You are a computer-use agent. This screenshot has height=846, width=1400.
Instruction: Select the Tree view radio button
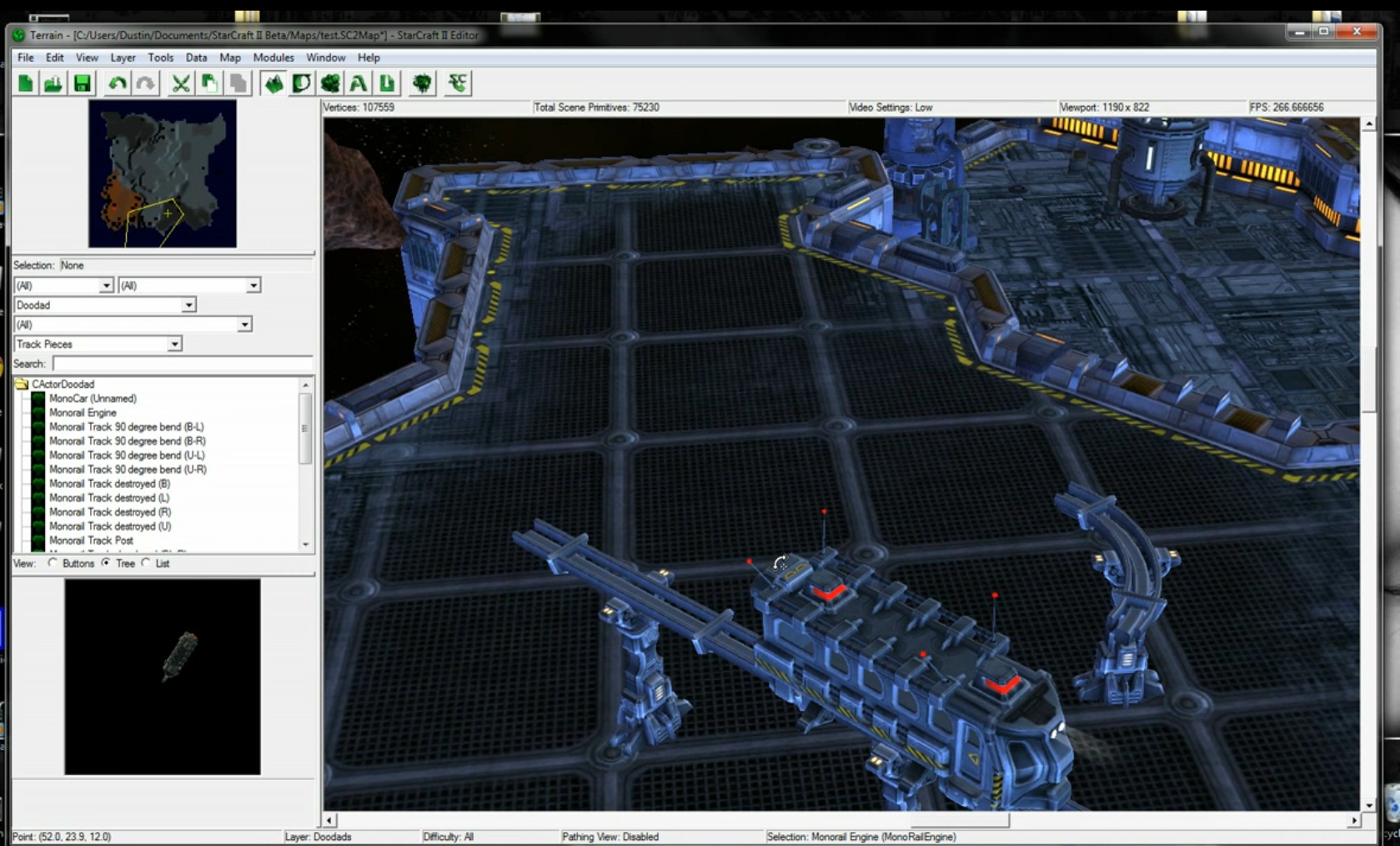point(106,563)
